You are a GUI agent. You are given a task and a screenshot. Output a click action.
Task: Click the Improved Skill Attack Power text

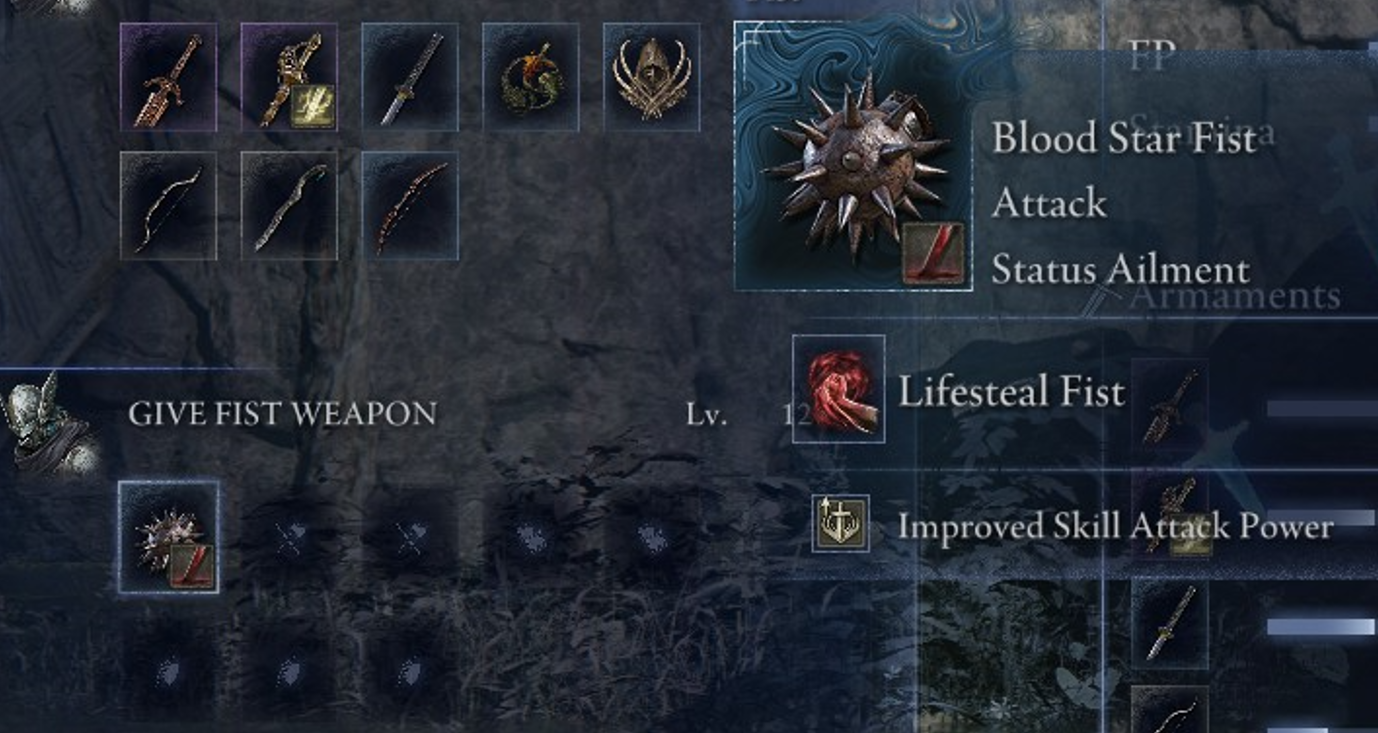tap(1115, 526)
